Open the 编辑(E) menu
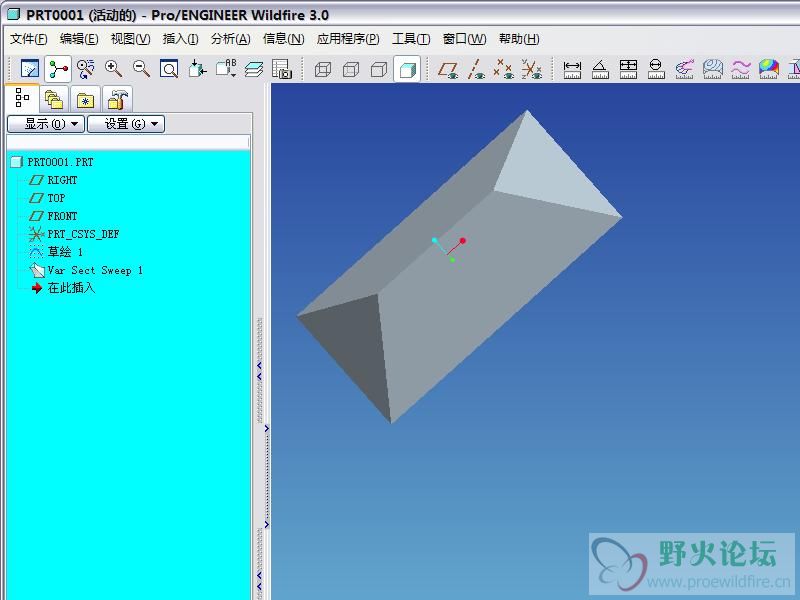The width and height of the screenshot is (800, 600). tap(79, 39)
